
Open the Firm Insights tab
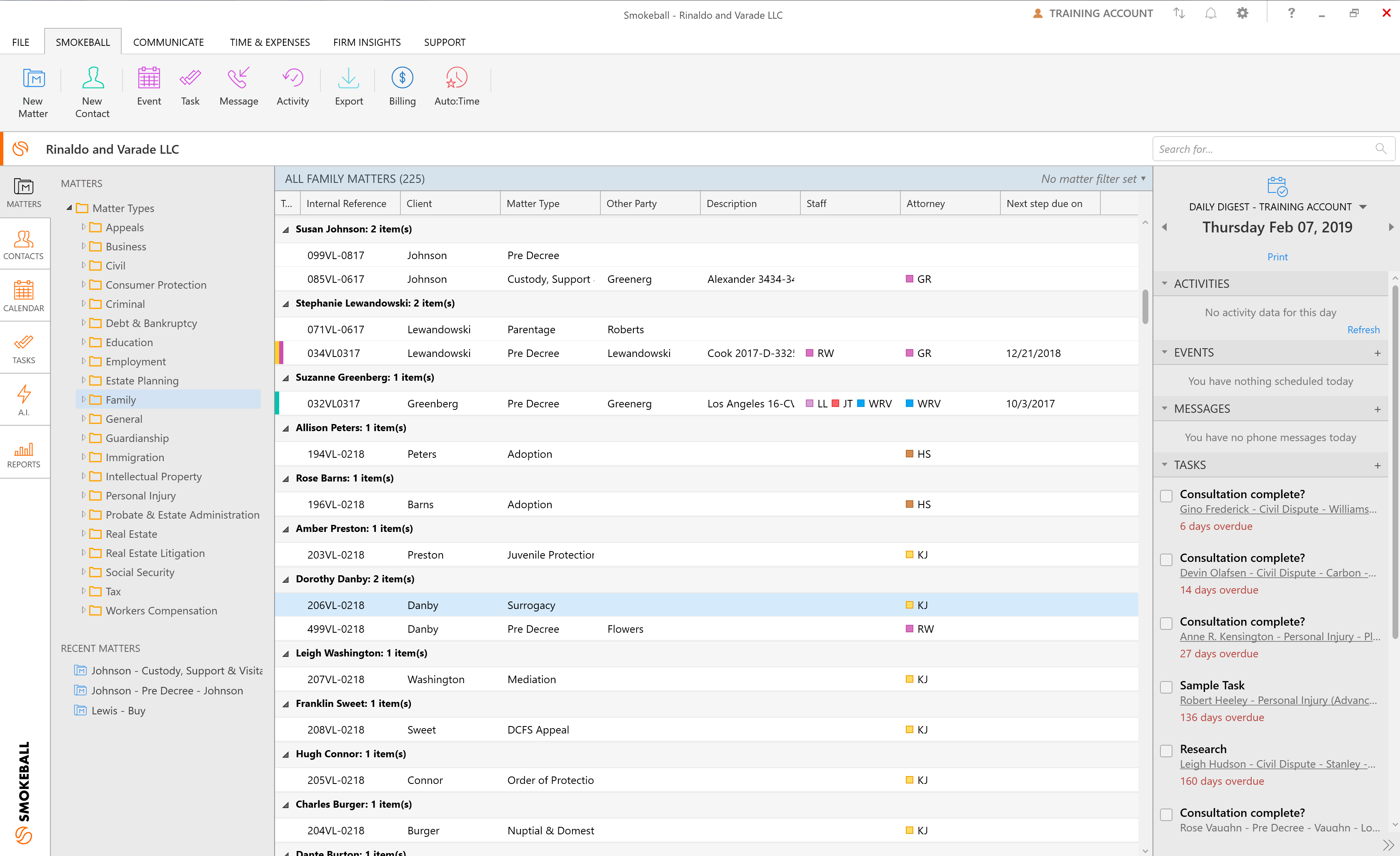coord(367,42)
